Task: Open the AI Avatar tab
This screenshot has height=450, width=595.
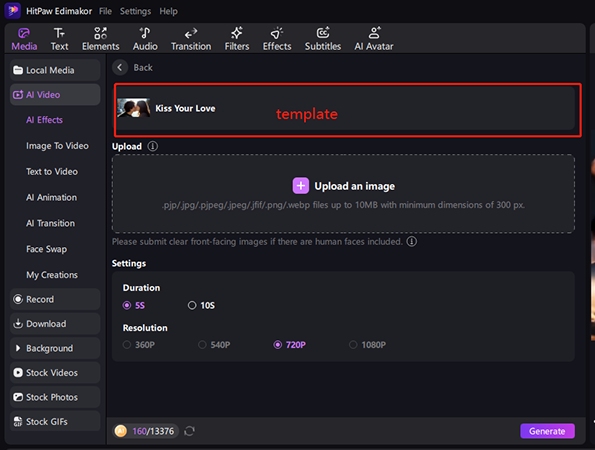Action: pos(374,39)
